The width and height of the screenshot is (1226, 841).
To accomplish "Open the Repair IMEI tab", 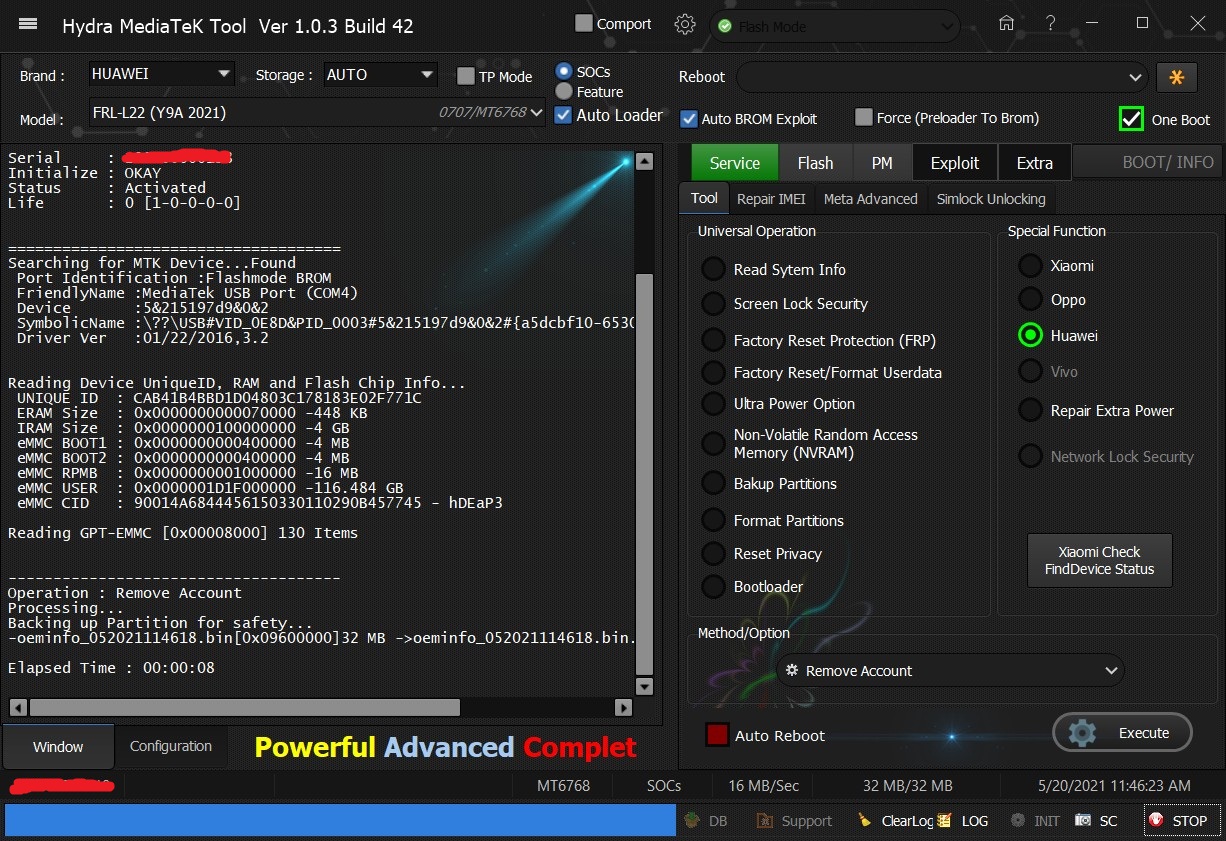I will tap(771, 199).
